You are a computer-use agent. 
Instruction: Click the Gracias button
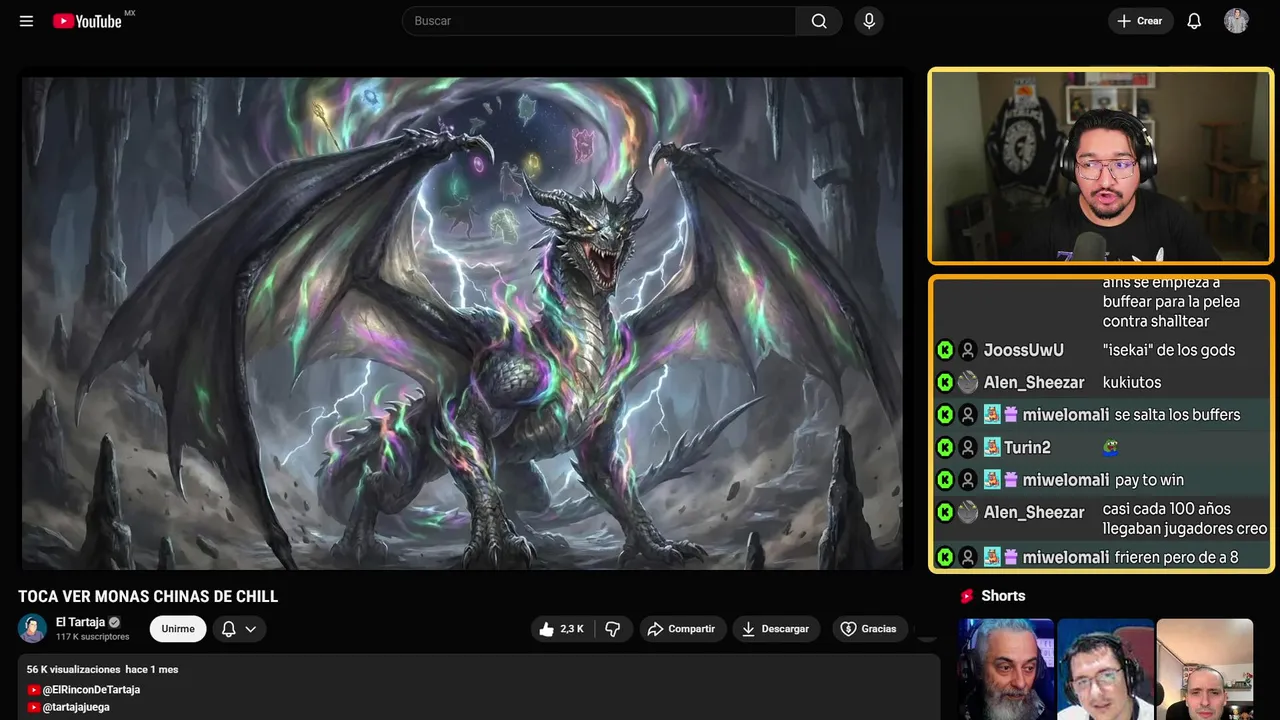point(868,629)
